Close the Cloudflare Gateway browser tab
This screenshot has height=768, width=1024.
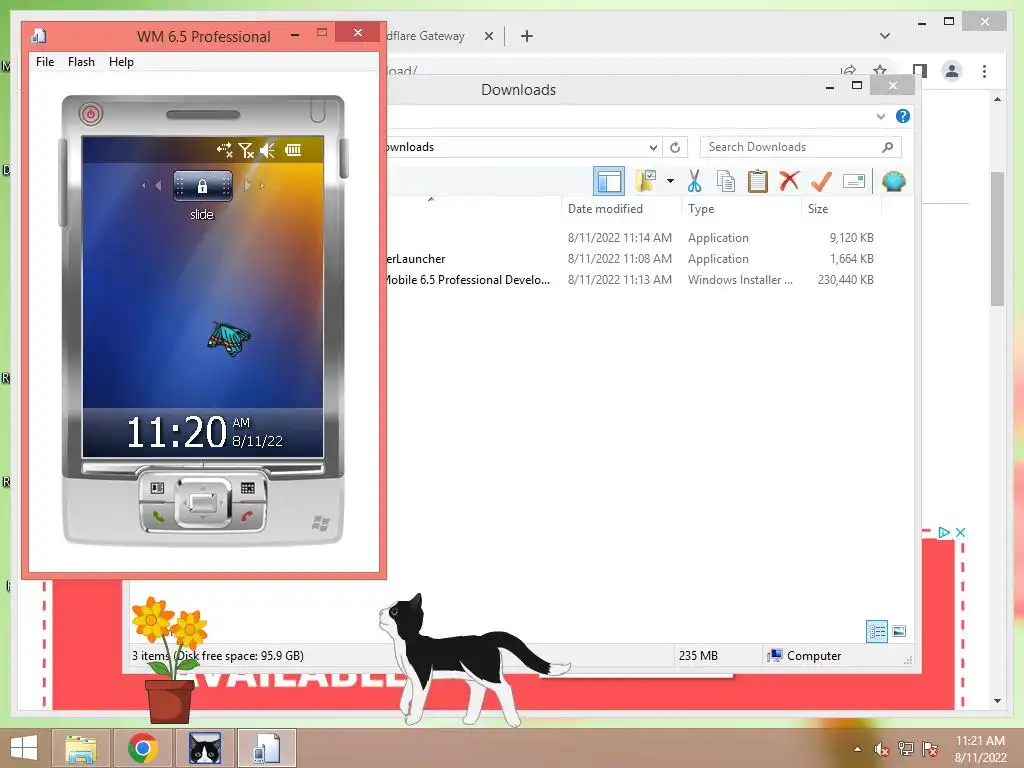pyautogui.click(x=488, y=36)
